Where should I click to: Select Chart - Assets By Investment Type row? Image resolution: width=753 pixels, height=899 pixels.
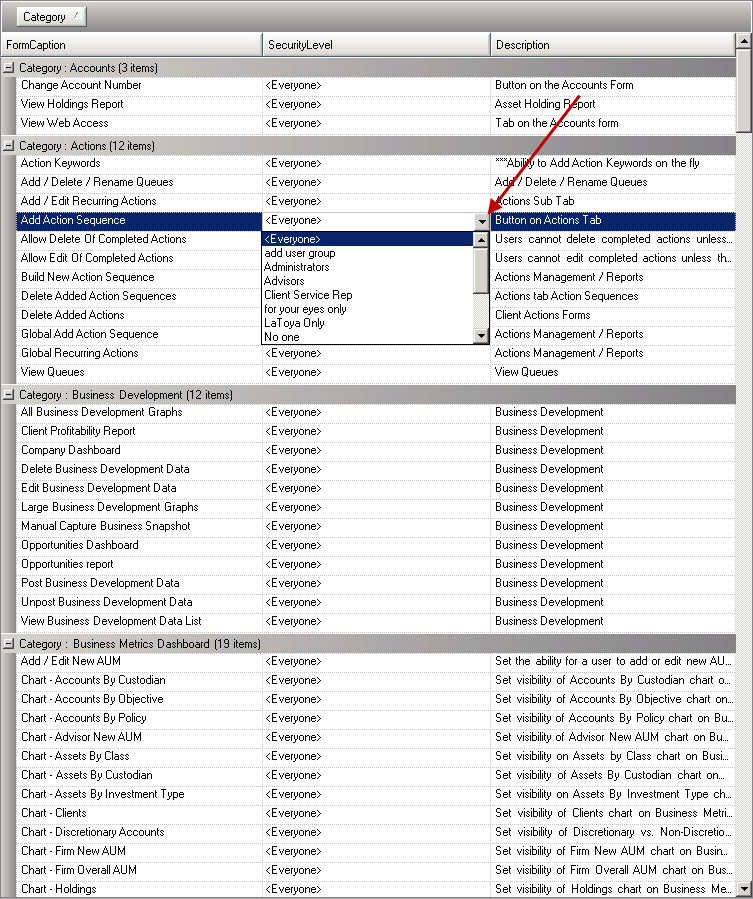click(376, 794)
